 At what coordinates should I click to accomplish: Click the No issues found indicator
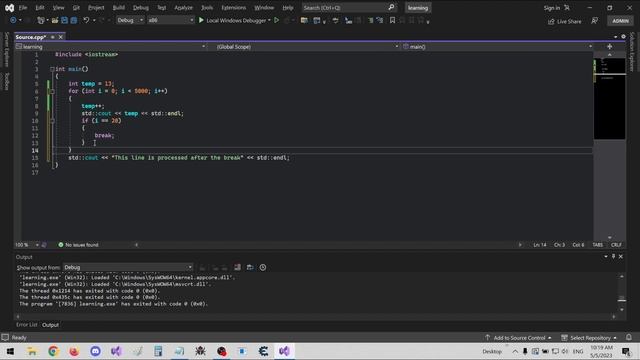point(78,245)
